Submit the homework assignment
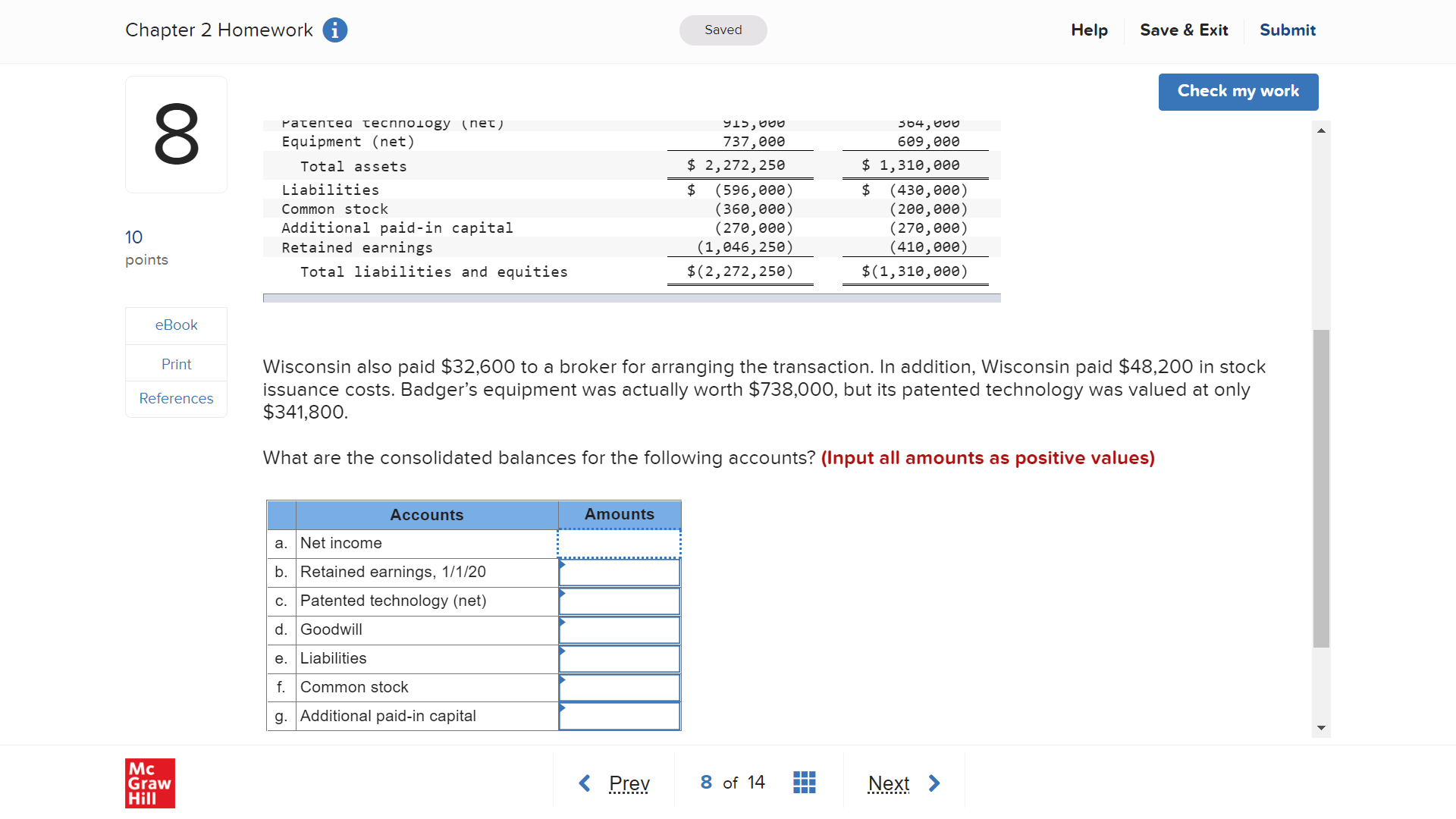The height and width of the screenshot is (819, 1456). click(1287, 30)
